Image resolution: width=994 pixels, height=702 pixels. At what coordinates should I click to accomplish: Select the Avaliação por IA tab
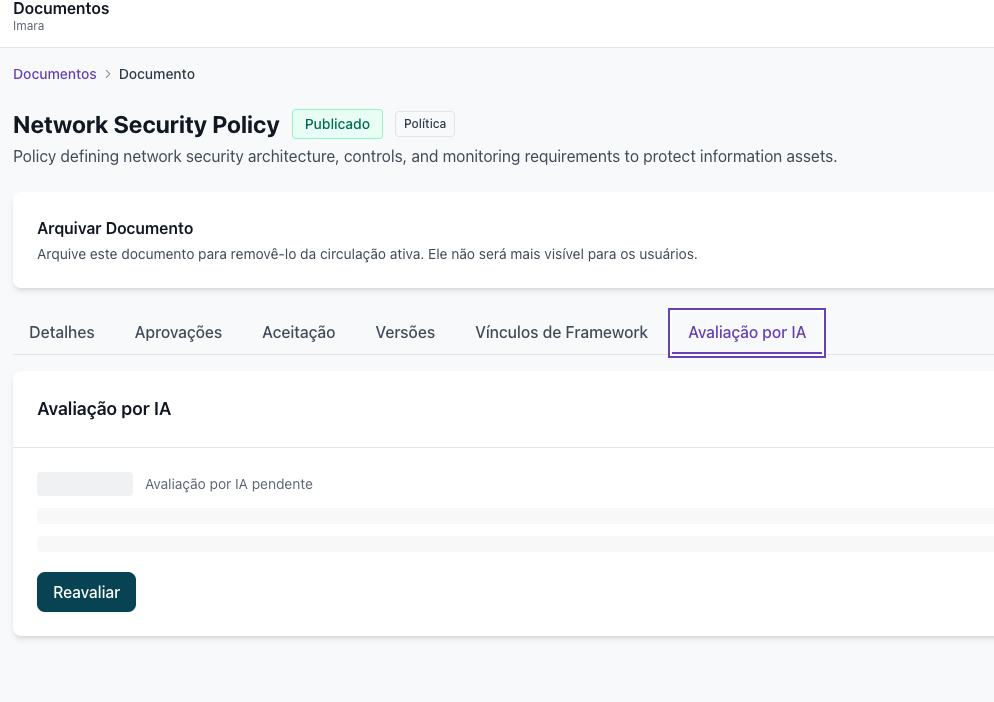point(747,332)
